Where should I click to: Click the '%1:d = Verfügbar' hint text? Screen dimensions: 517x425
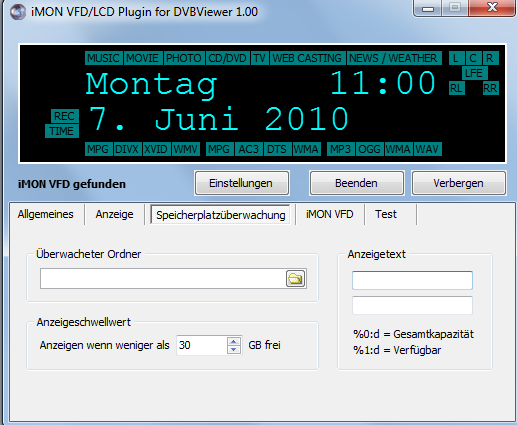[397, 350]
